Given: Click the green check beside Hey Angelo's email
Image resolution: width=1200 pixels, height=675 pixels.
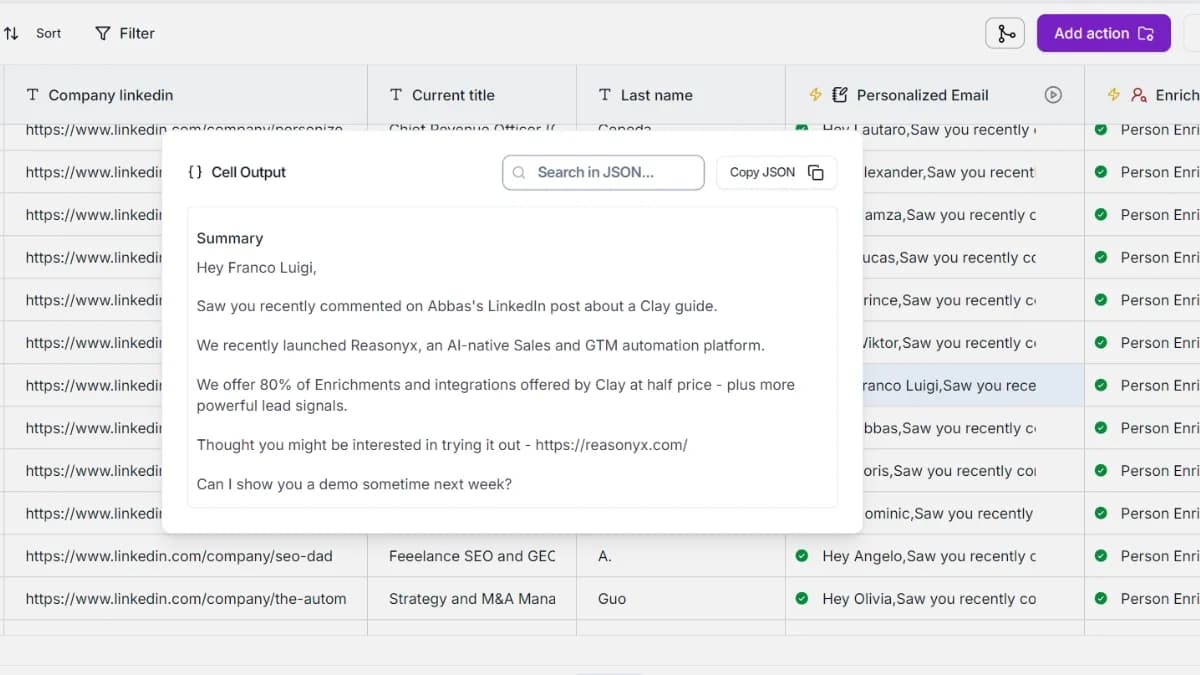Looking at the screenshot, I should coord(801,556).
